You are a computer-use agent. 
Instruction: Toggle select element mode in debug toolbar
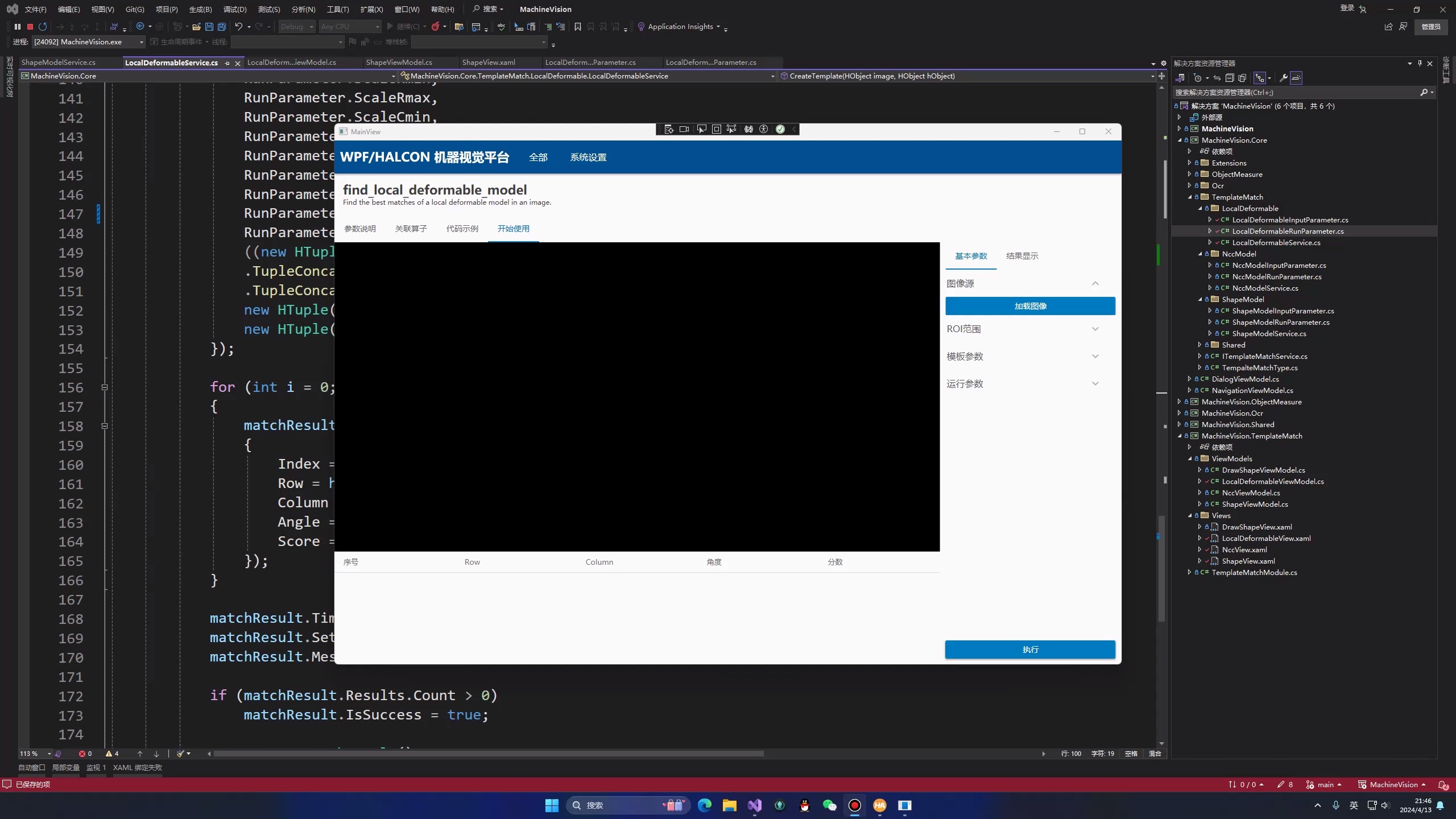pyautogui.click(x=701, y=130)
